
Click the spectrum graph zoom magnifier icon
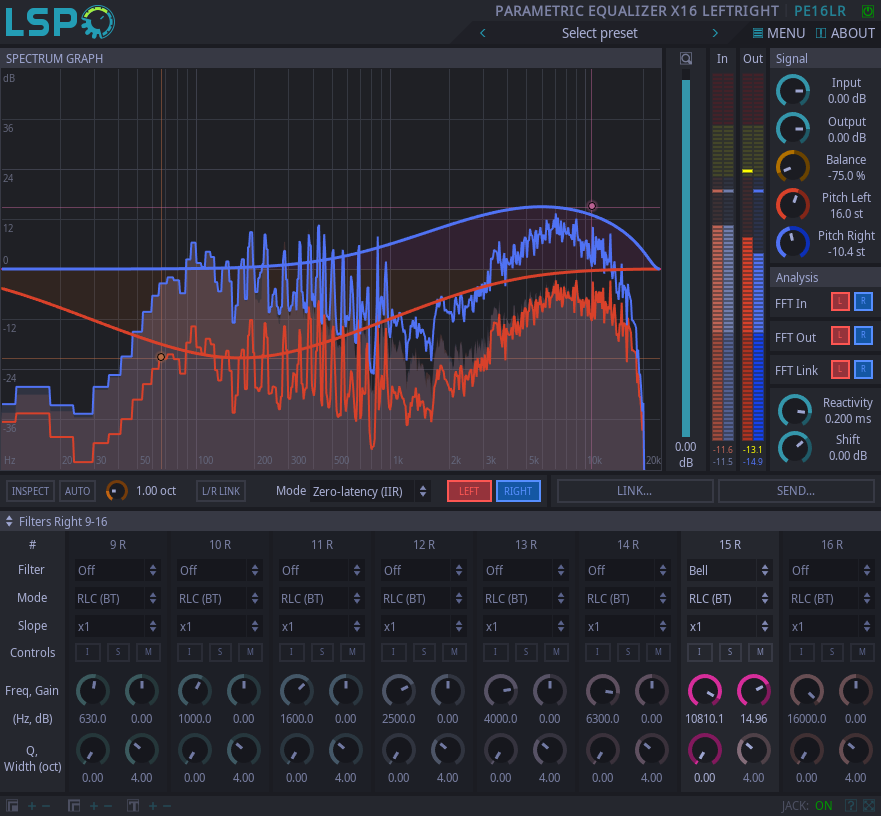pyautogui.click(x=685, y=59)
